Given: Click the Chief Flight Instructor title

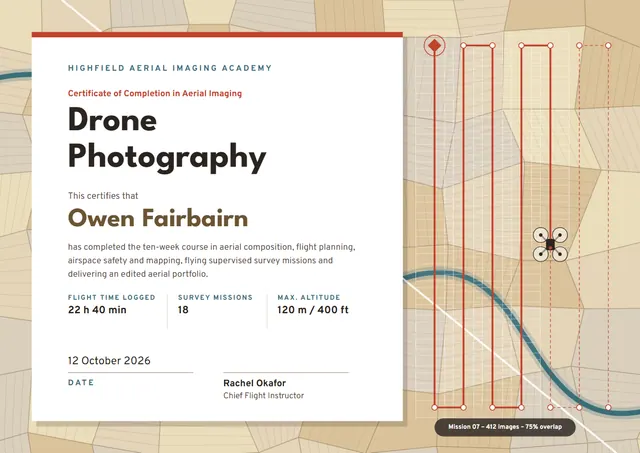Looking at the screenshot, I should (x=263, y=395).
